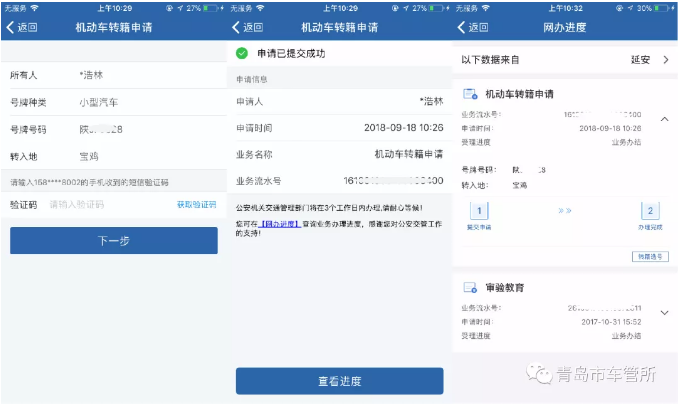Tap the 转籍选号 button
The image size is (678, 407).
click(647, 258)
